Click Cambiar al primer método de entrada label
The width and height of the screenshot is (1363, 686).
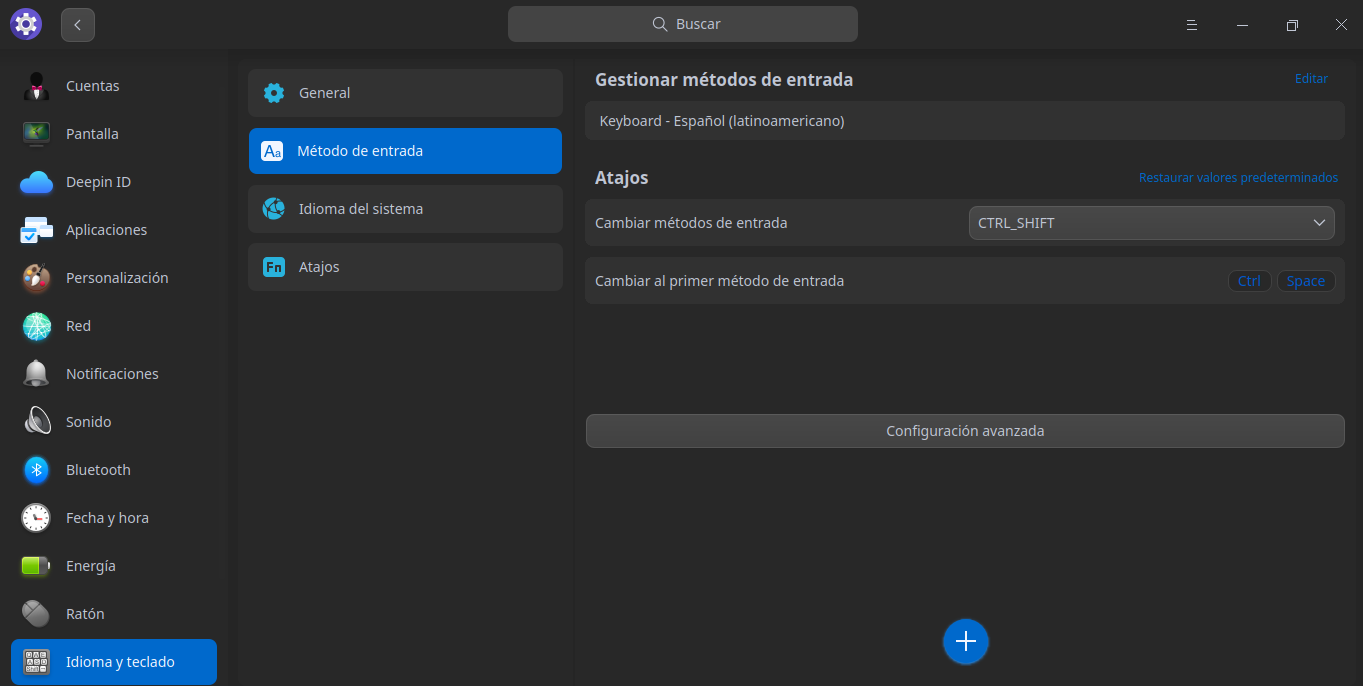(x=720, y=281)
